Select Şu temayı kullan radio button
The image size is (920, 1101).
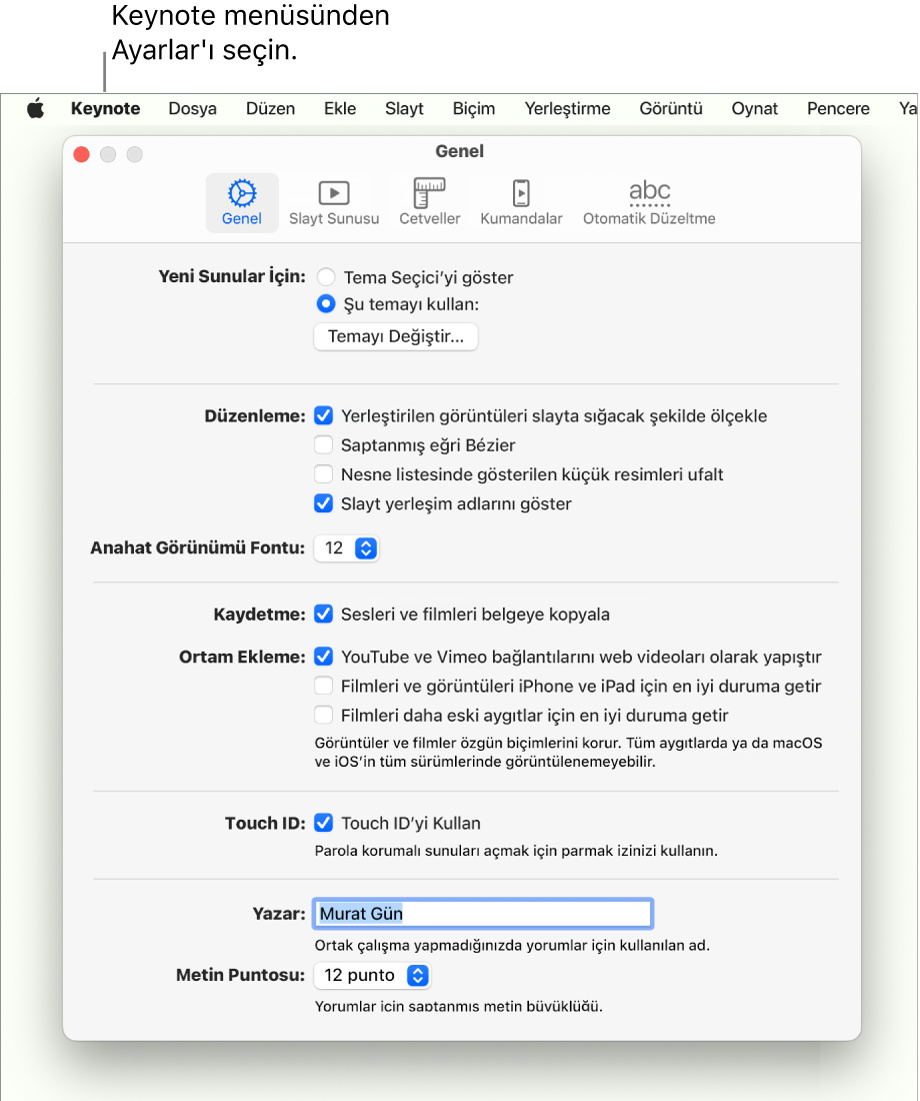point(326,304)
